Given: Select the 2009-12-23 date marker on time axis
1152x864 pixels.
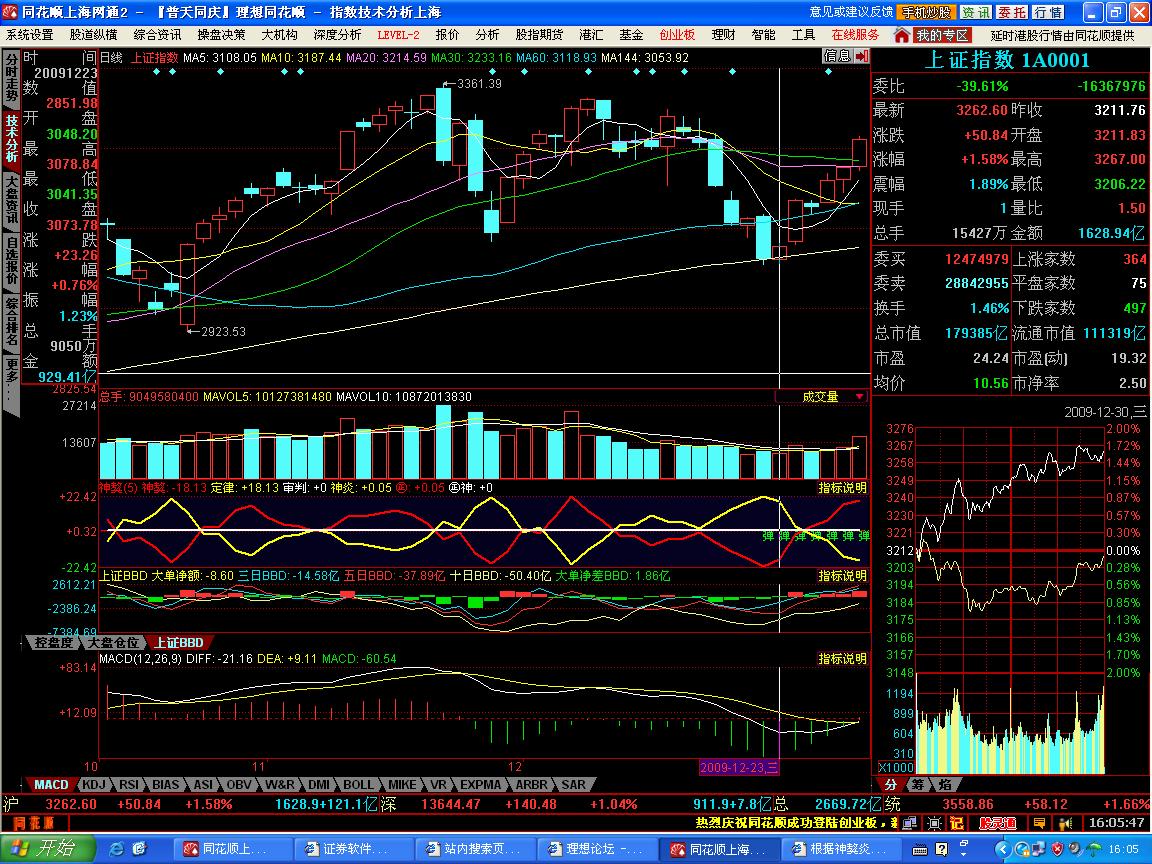Looking at the screenshot, I should 739,767.
